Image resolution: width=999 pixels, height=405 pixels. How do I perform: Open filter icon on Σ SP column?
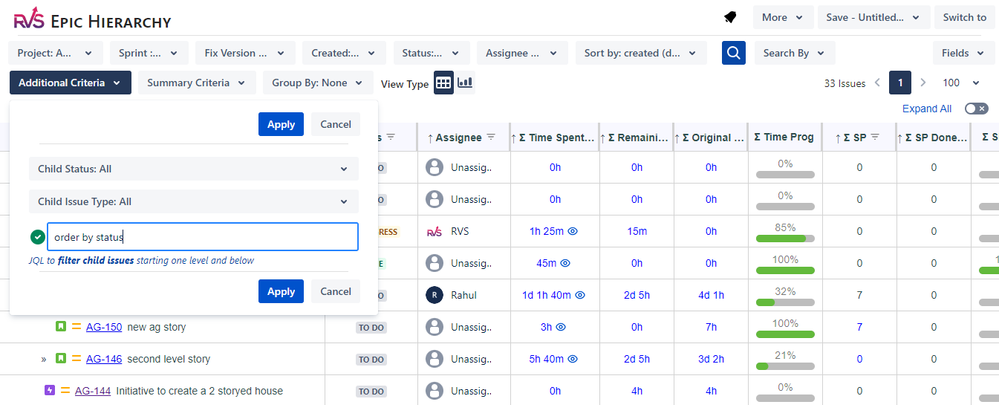coord(875,137)
